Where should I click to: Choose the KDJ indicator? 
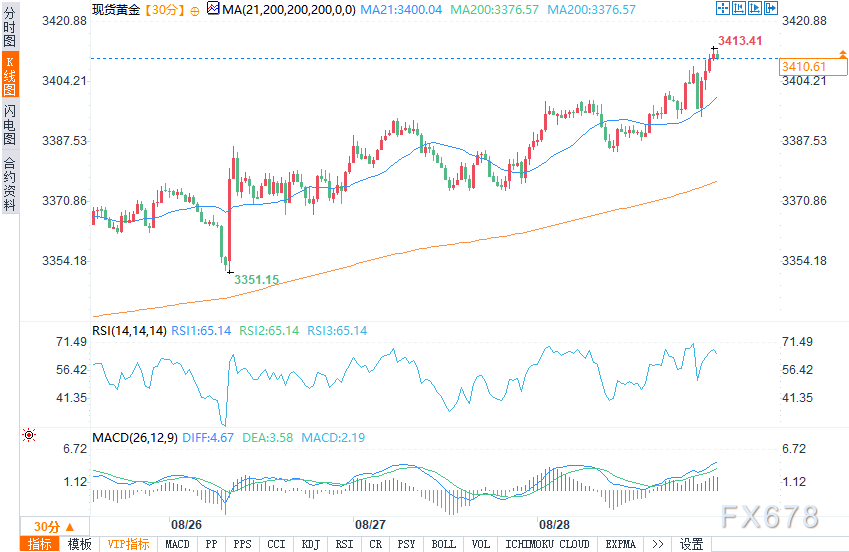[x=309, y=544]
